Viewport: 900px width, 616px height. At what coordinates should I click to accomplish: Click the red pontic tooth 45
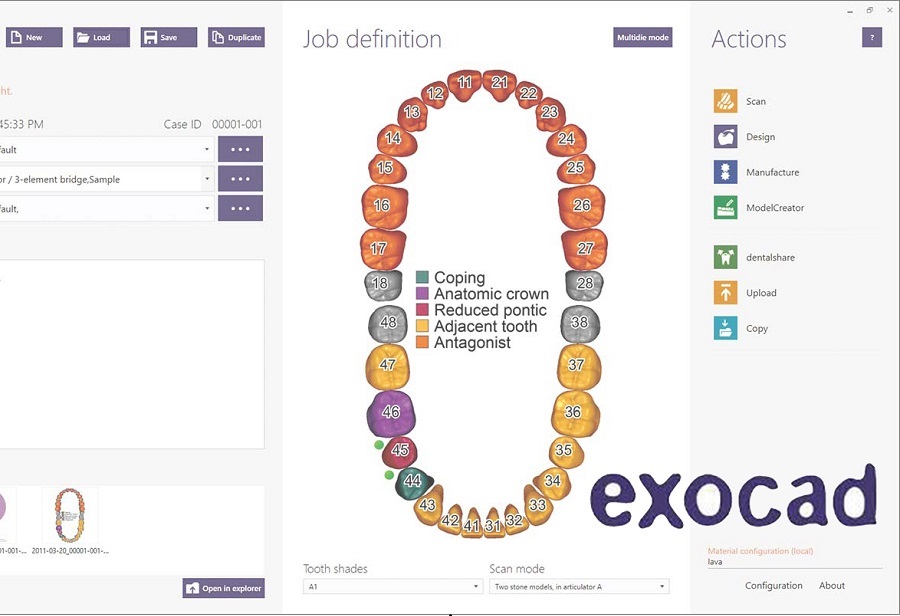(x=399, y=452)
